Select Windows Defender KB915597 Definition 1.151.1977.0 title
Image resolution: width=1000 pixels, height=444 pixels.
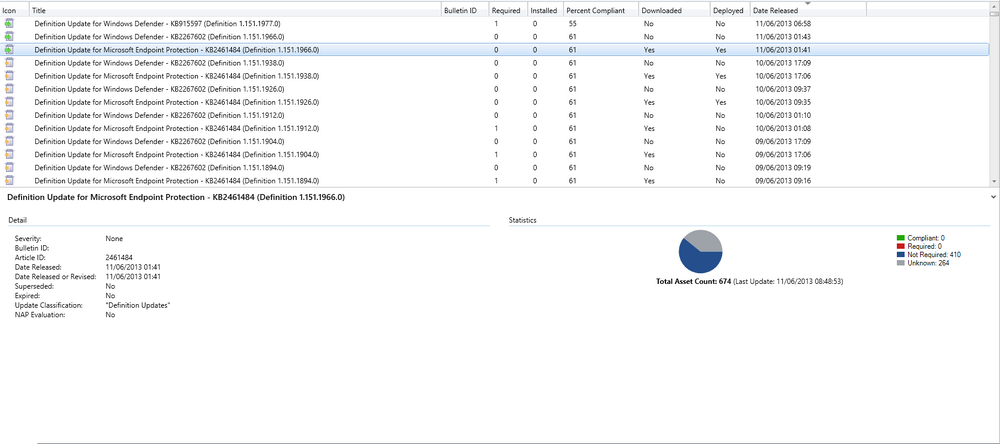click(x=157, y=24)
